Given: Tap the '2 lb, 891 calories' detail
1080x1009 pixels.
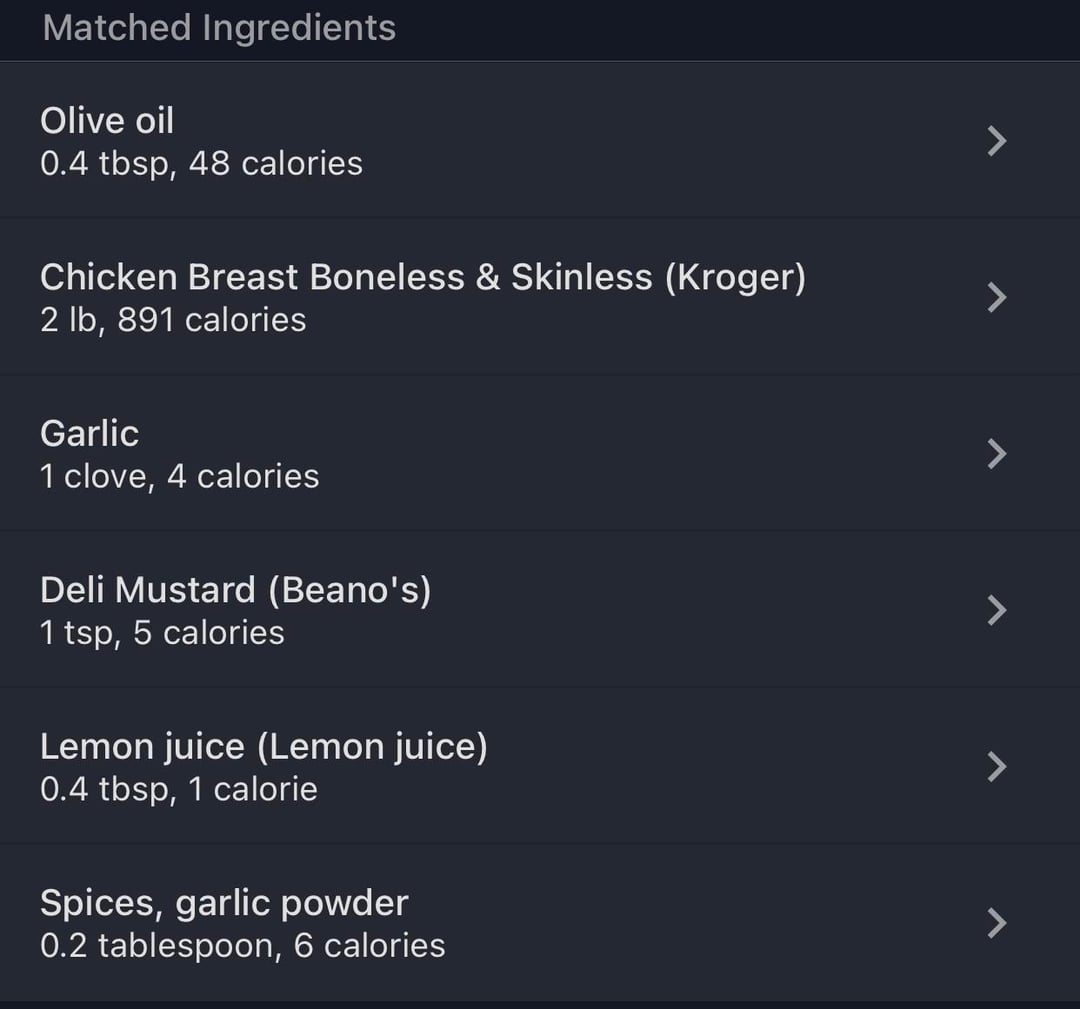Looking at the screenshot, I should [x=173, y=320].
